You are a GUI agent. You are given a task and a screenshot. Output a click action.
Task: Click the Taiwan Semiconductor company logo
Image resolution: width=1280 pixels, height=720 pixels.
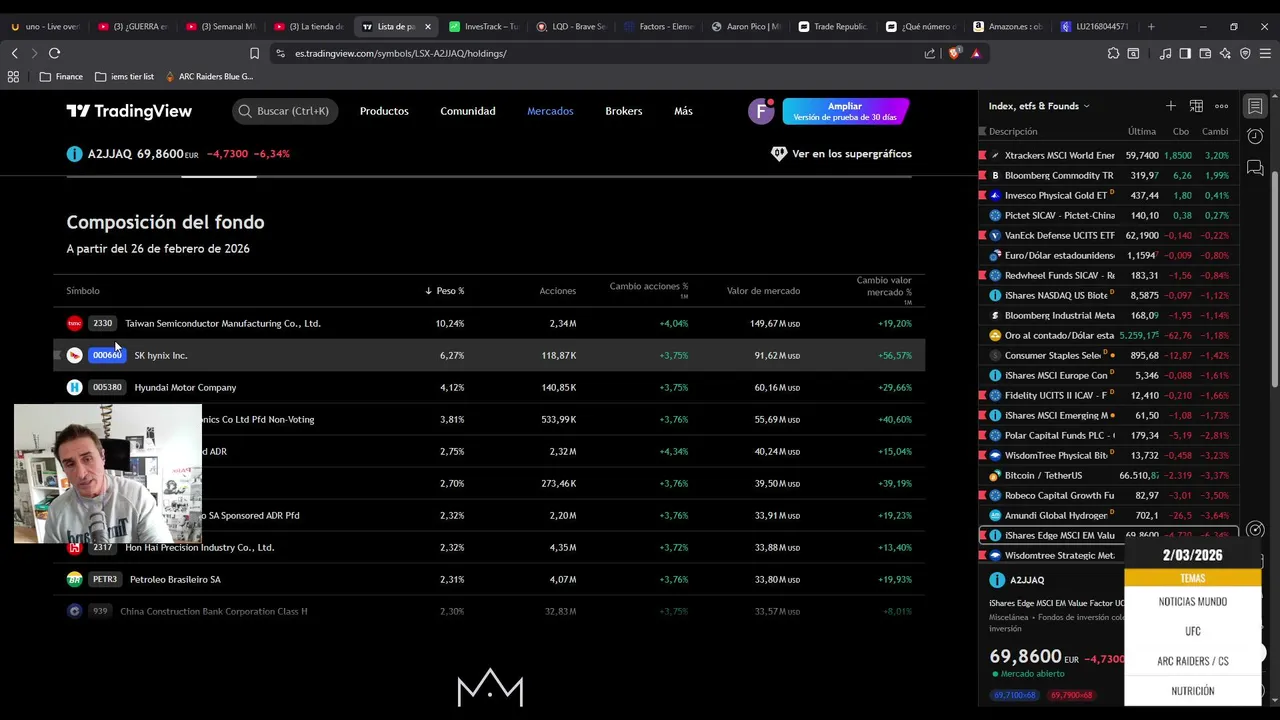coord(74,323)
